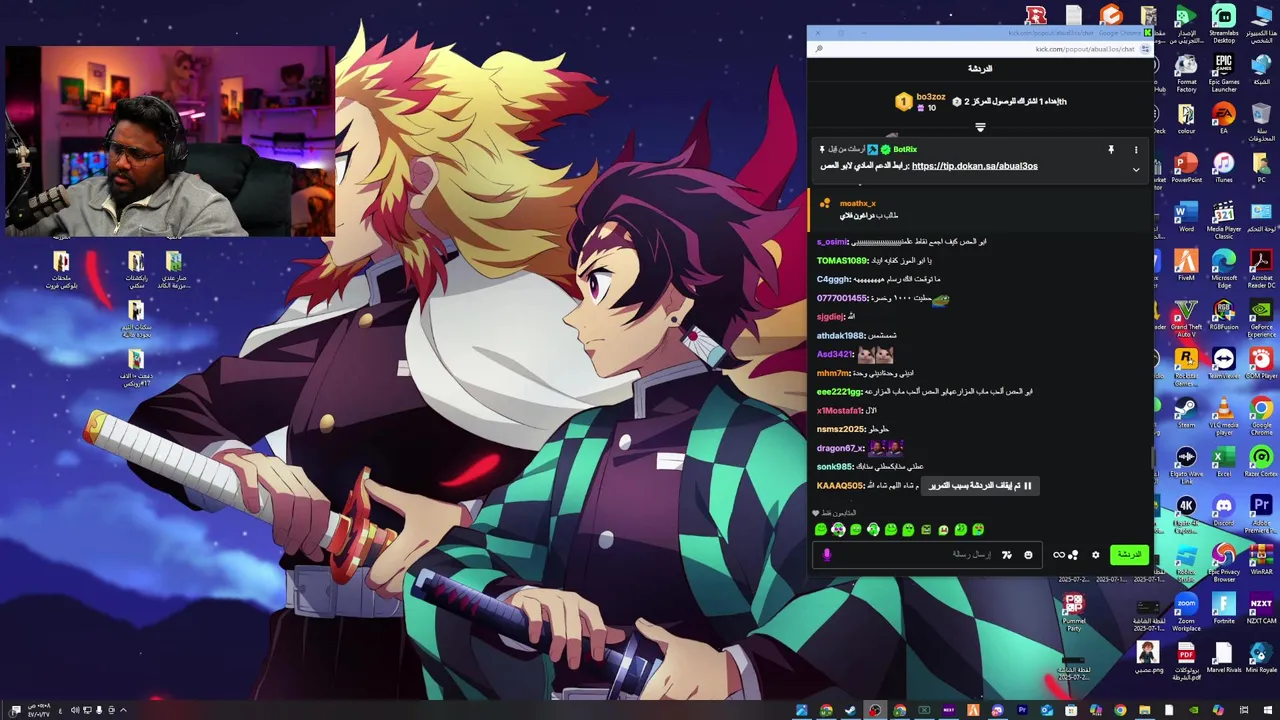Click the webcam overlay thumbnail
1280x720 pixels.
click(168, 140)
